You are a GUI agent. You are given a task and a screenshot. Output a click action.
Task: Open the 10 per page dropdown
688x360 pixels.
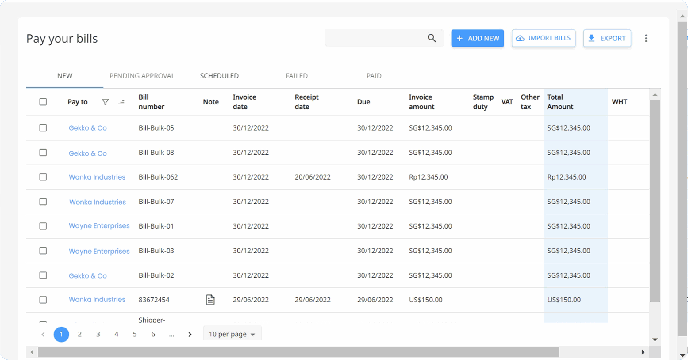(x=232, y=334)
